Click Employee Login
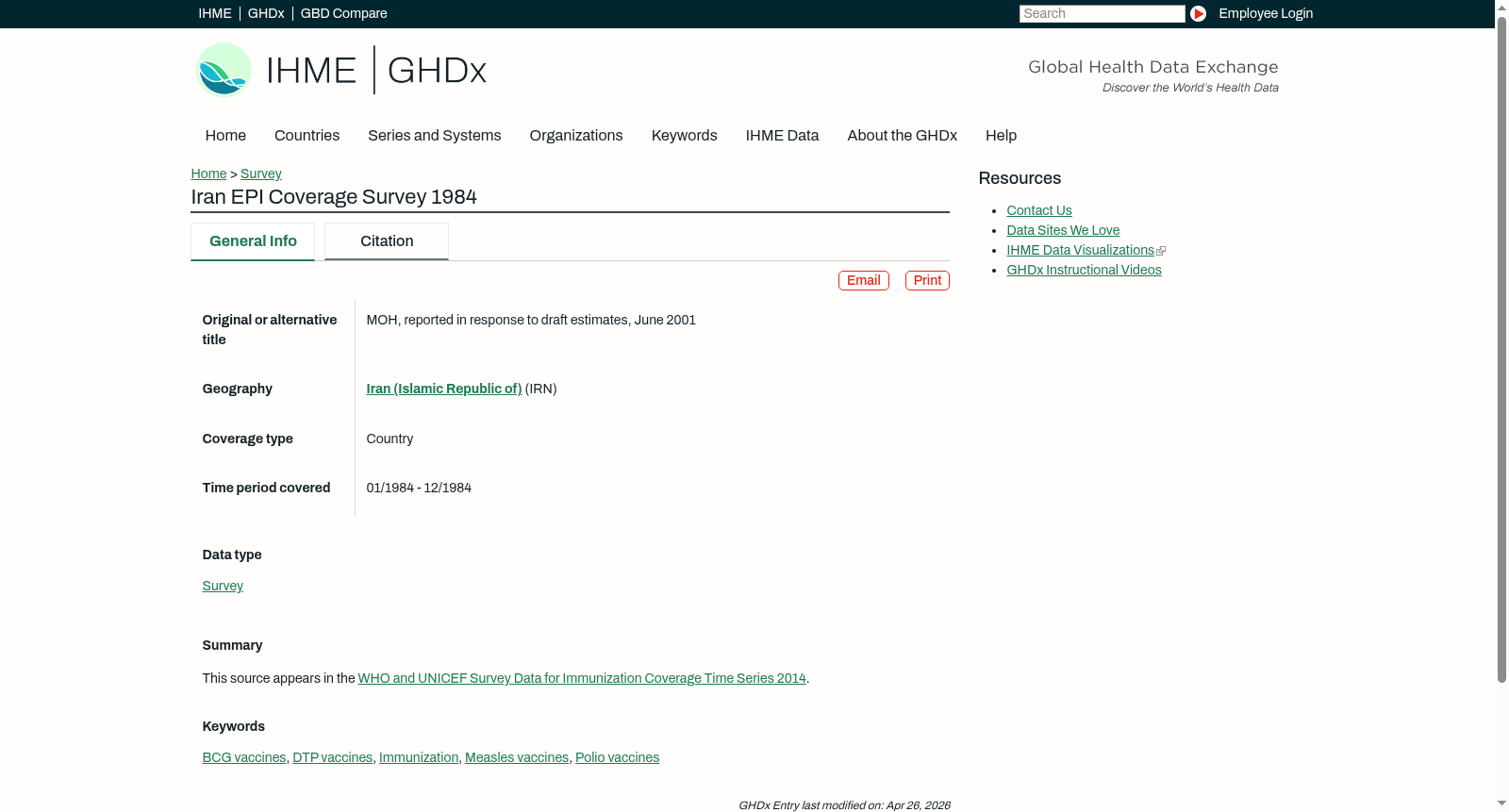 tap(1266, 13)
